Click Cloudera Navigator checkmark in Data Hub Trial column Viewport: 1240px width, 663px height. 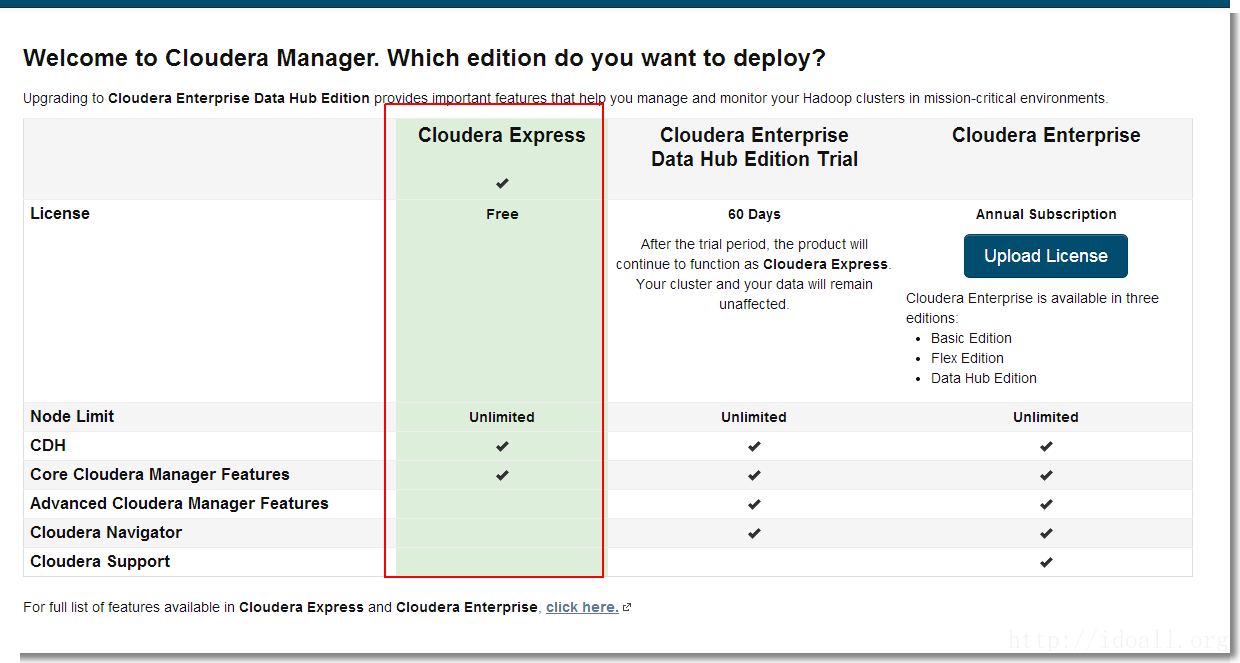click(x=754, y=533)
